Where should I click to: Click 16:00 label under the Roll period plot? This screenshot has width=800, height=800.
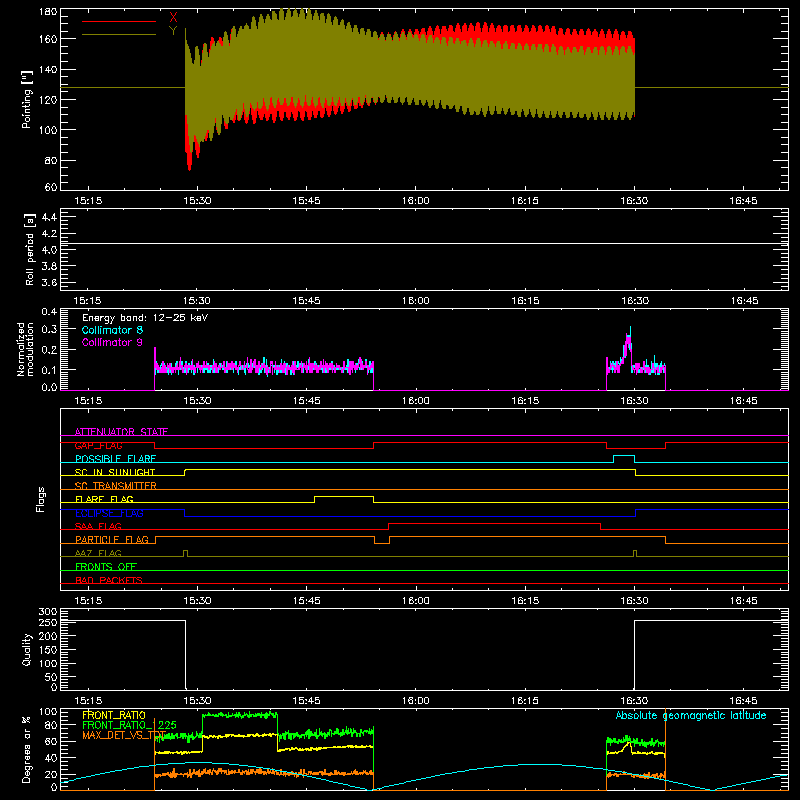pos(415,301)
